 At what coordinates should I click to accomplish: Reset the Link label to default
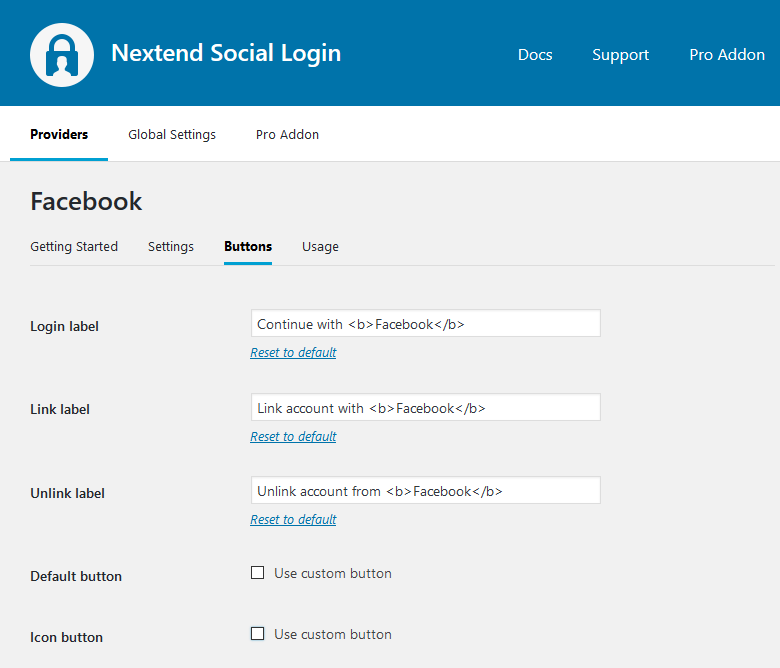click(x=293, y=437)
